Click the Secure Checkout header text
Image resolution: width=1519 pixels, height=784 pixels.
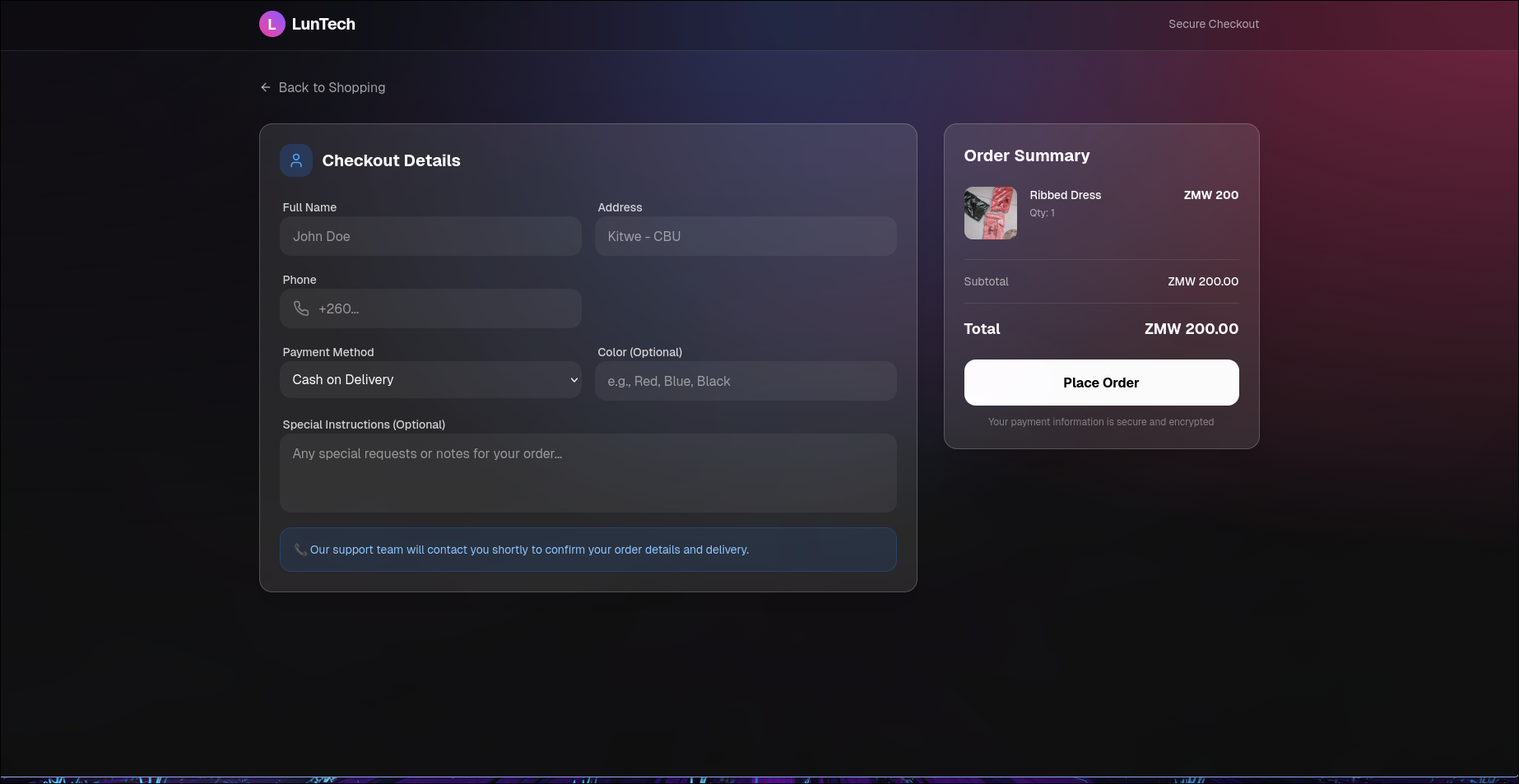tap(1213, 24)
